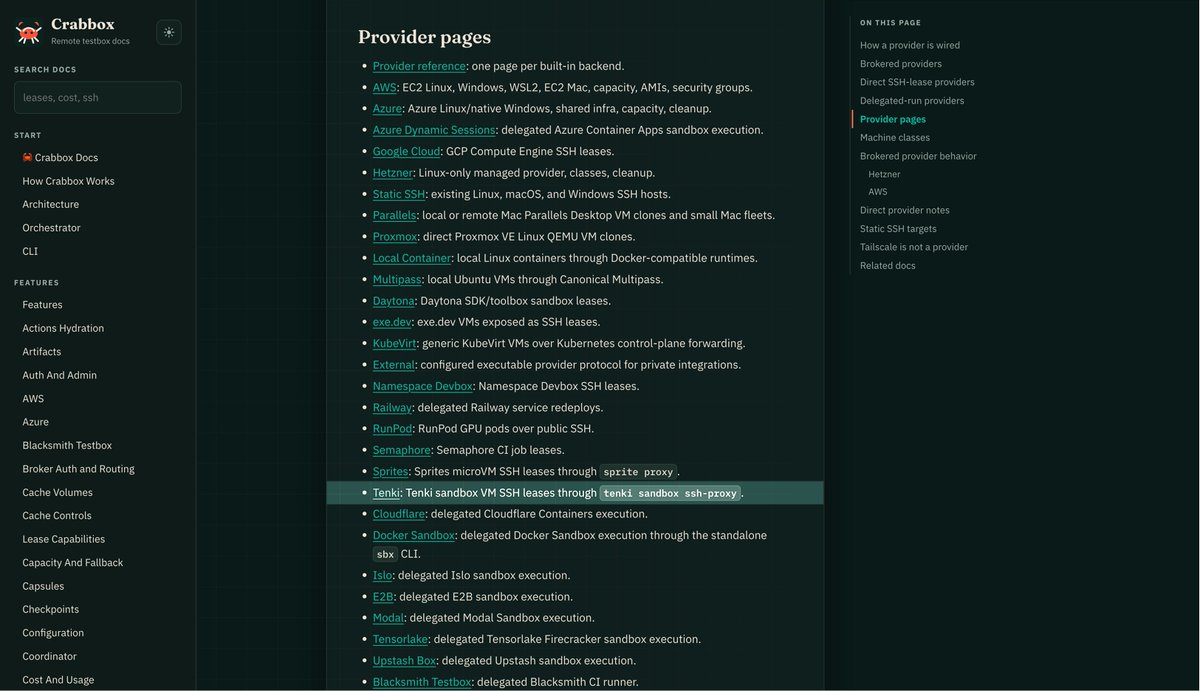Viewport: 1200px width, 691px height.
Task: Open Orchestrator sidebar page
Action: 51,228
